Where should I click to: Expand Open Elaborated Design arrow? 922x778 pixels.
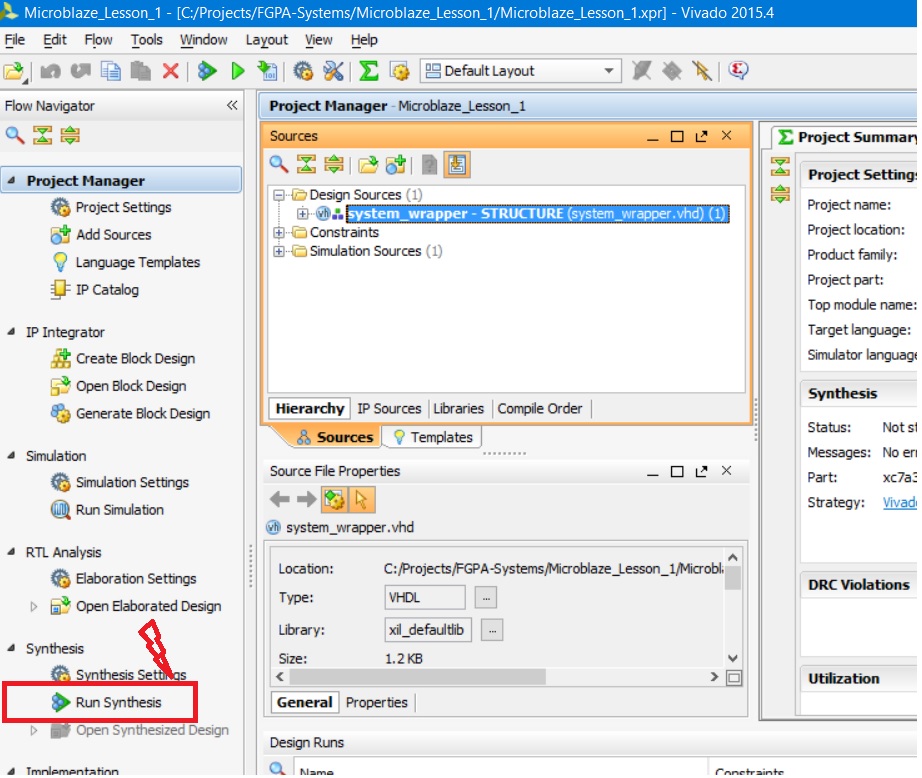[33, 607]
